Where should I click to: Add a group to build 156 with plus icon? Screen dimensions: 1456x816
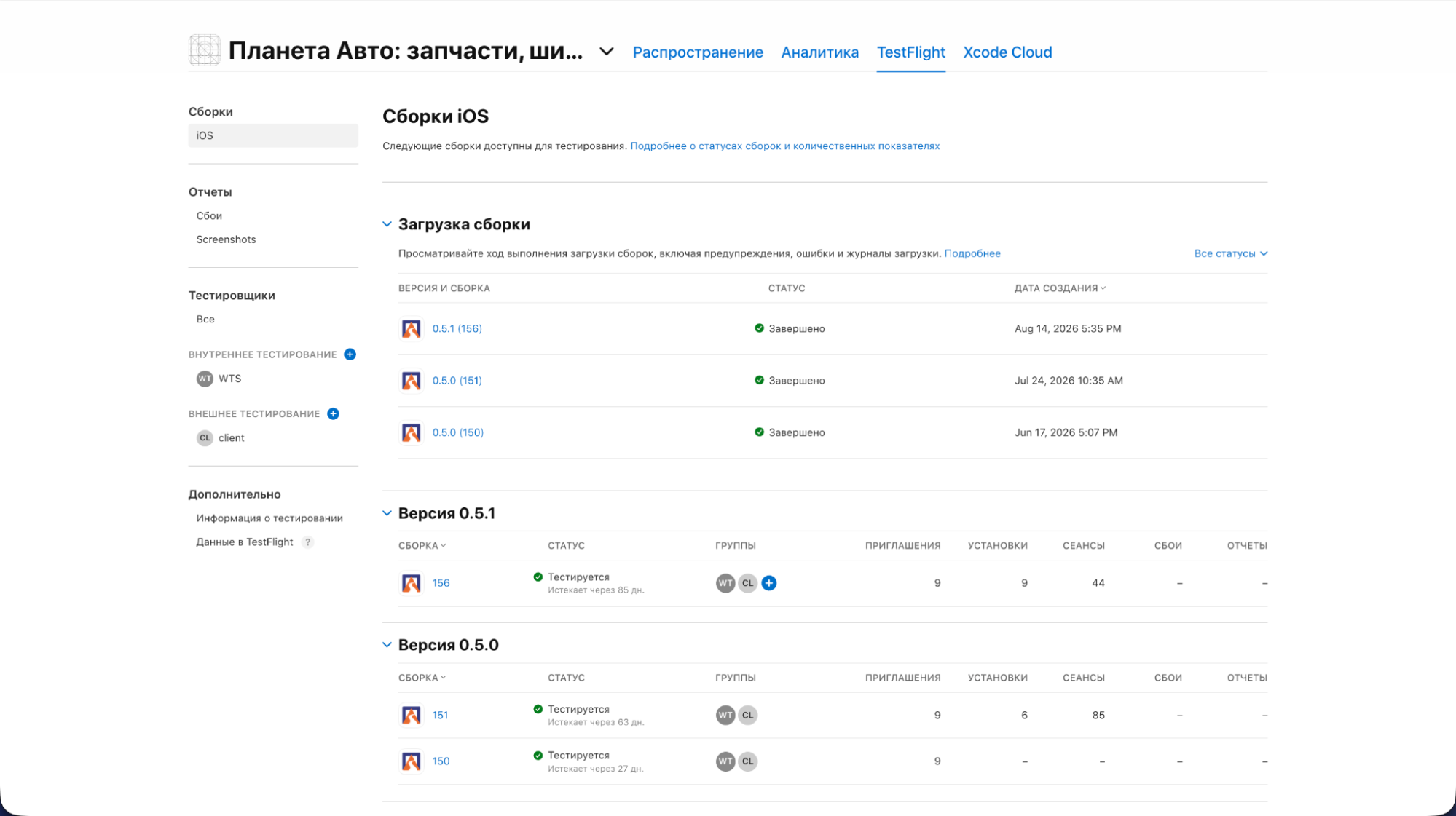769,583
